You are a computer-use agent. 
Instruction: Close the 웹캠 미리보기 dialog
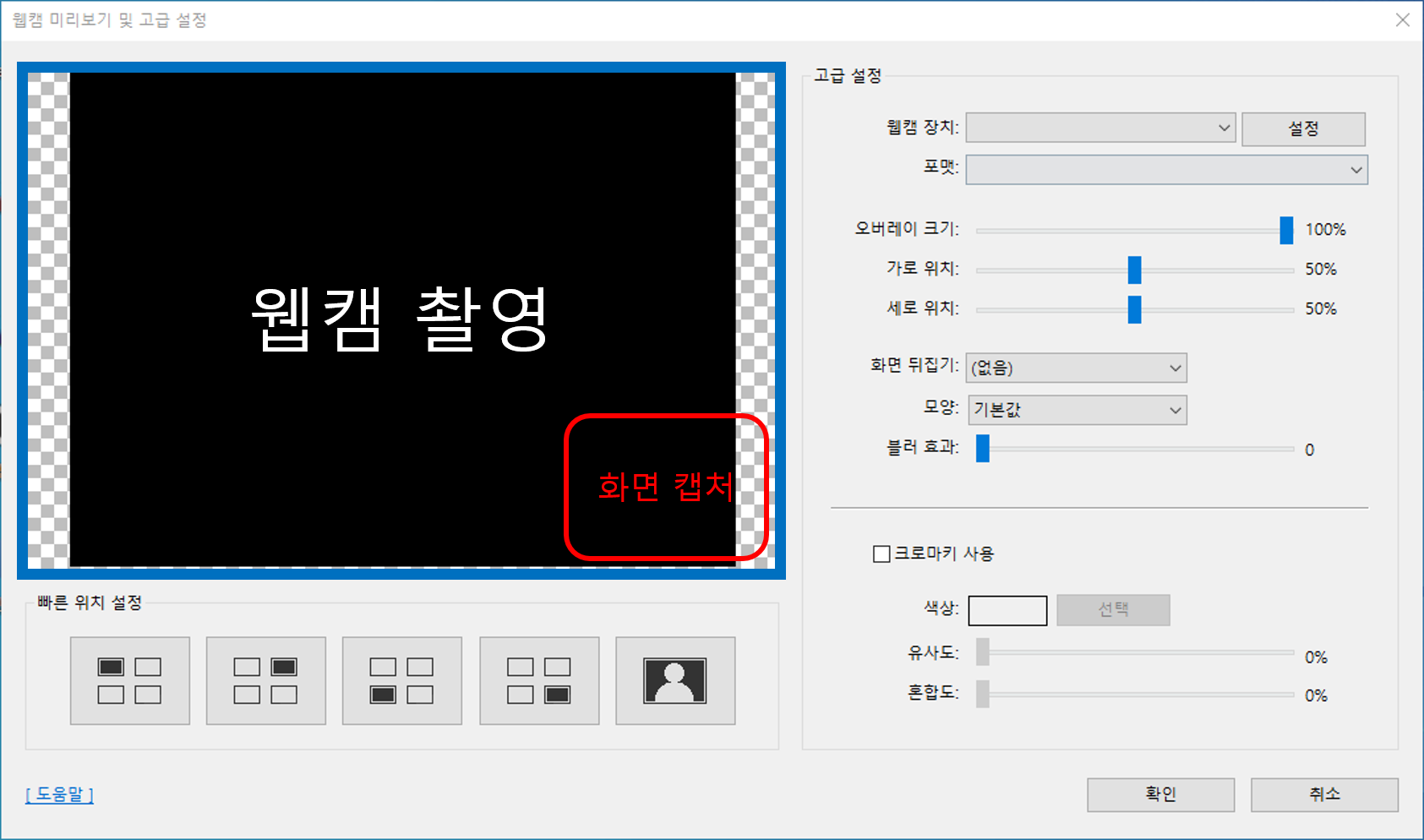[x=1402, y=20]
